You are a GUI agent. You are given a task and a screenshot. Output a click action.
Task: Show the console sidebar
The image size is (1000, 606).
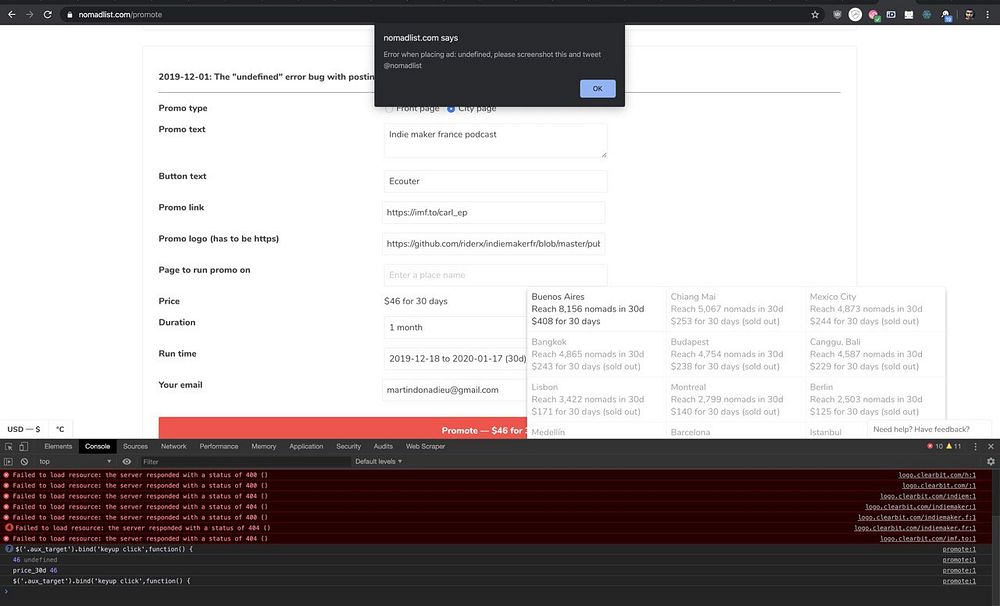pos(8,461)
